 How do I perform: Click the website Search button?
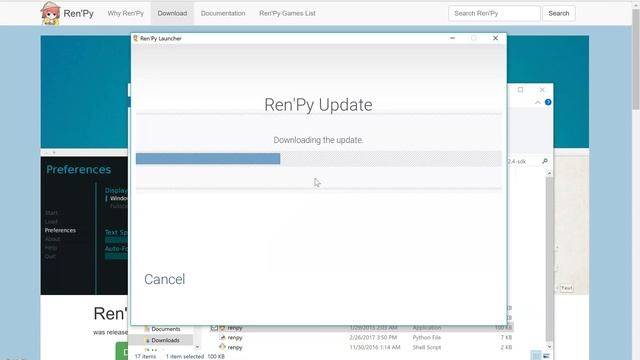tap(559, 13)
